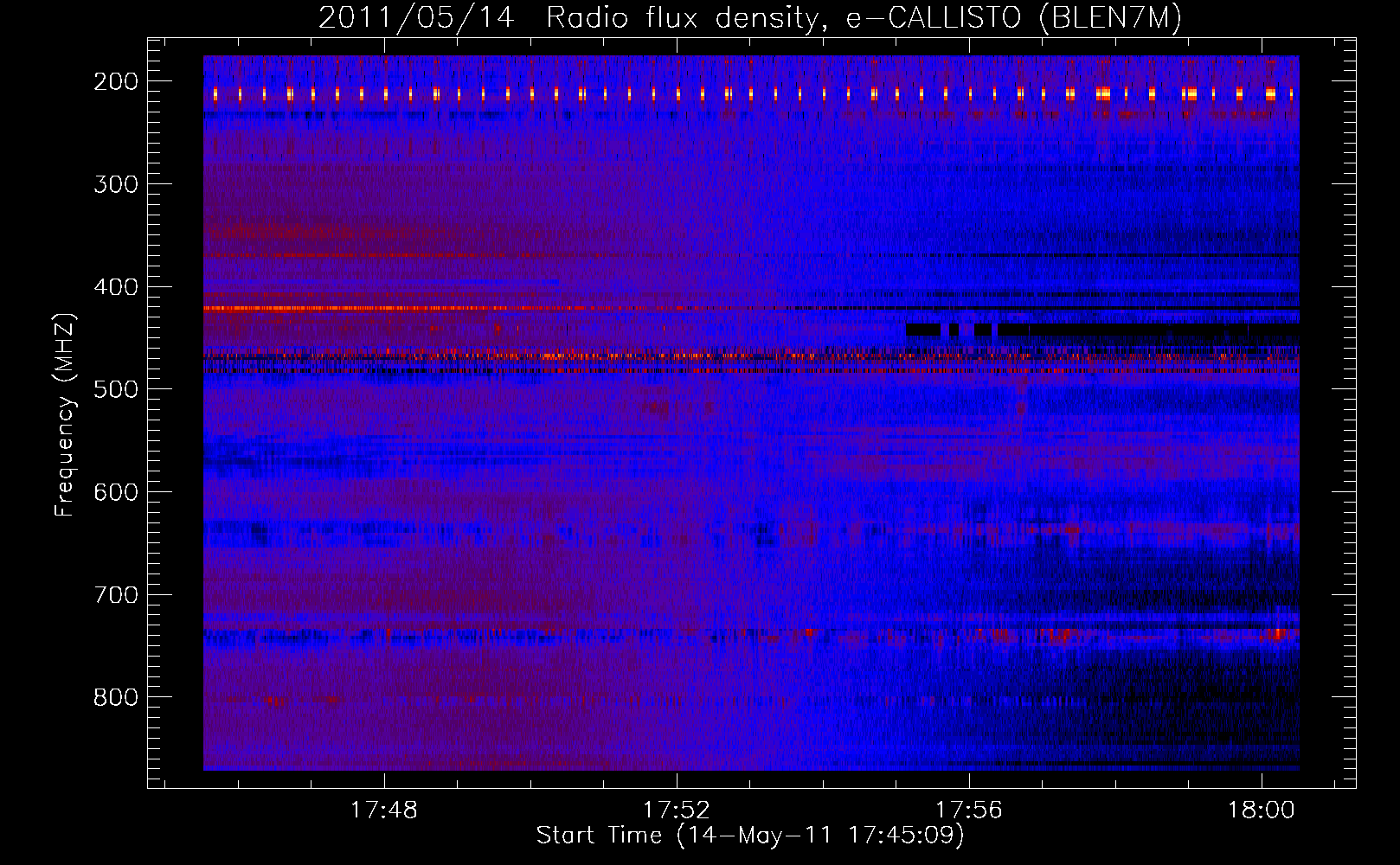Screen dimensions: 1400x865
Task: Click the 800 frequency tick label
Action: [116, 698]
